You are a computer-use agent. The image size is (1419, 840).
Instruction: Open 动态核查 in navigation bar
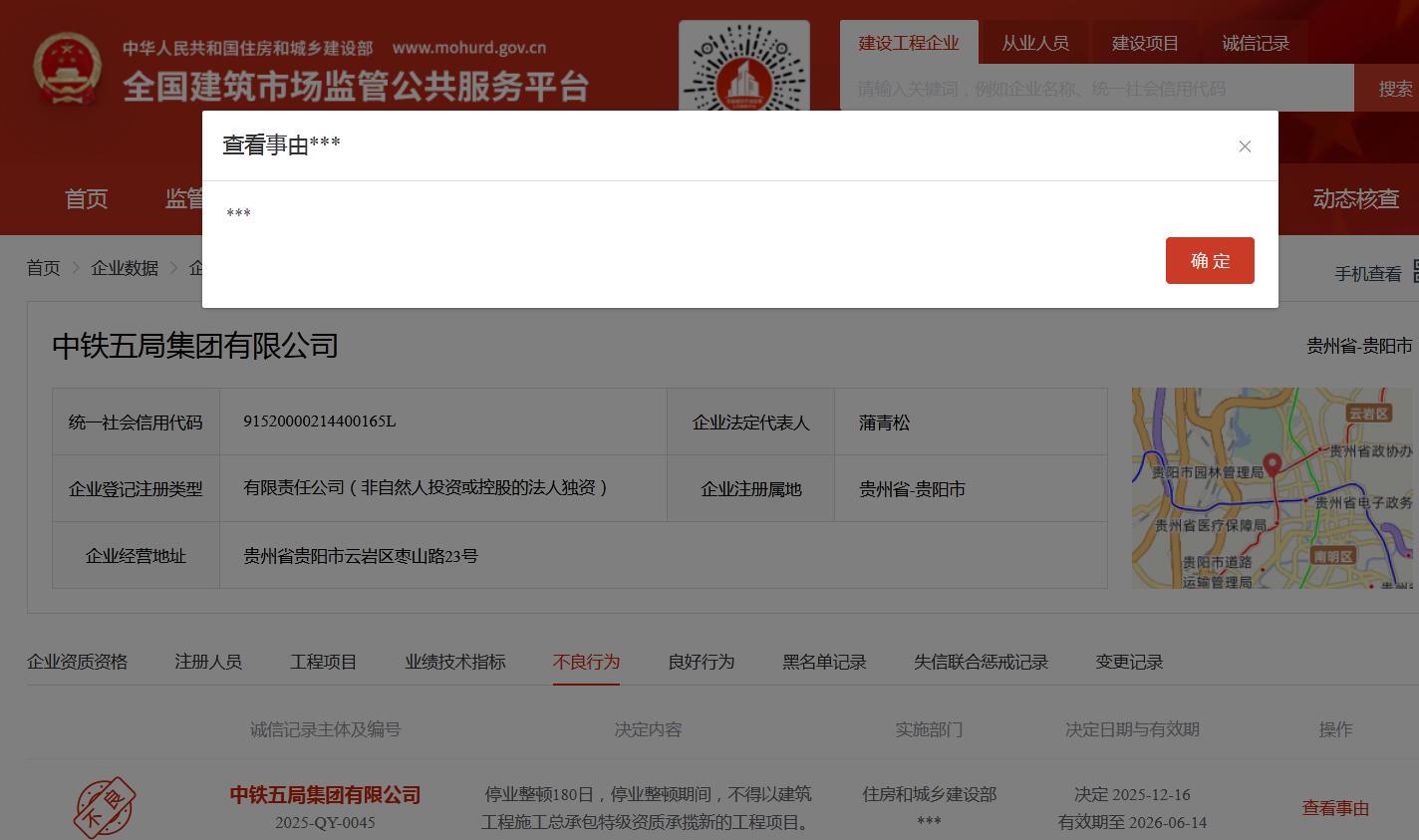pyautogui.click(x=1355, y=198)
